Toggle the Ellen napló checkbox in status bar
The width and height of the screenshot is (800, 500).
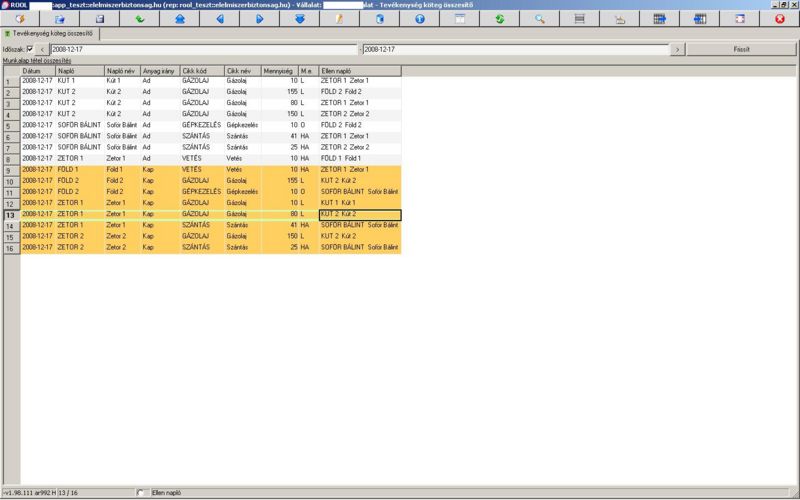pos(141,493)
